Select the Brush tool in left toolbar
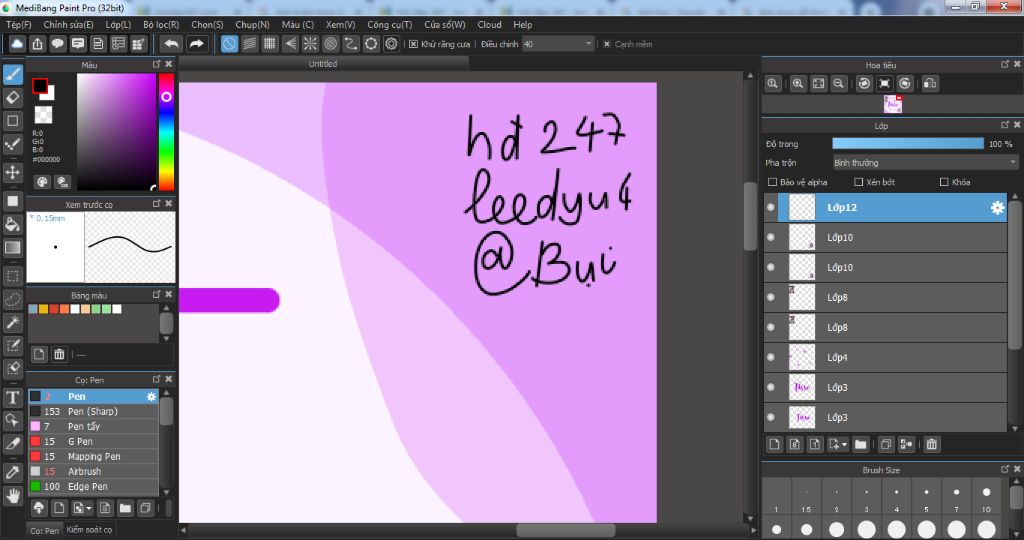This screenshot has height=540, width=1024. [13, 74]
